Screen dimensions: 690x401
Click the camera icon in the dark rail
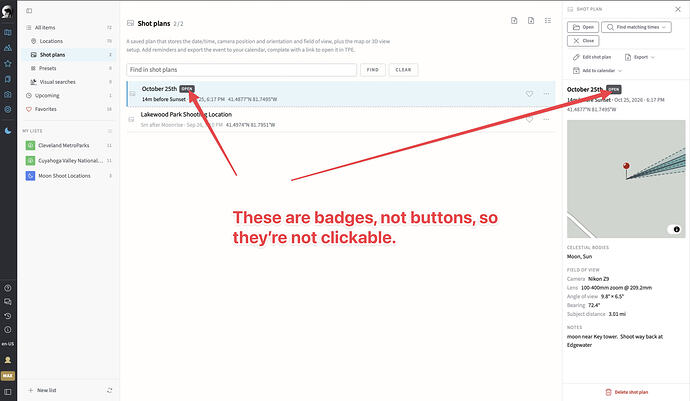(8, 95)
